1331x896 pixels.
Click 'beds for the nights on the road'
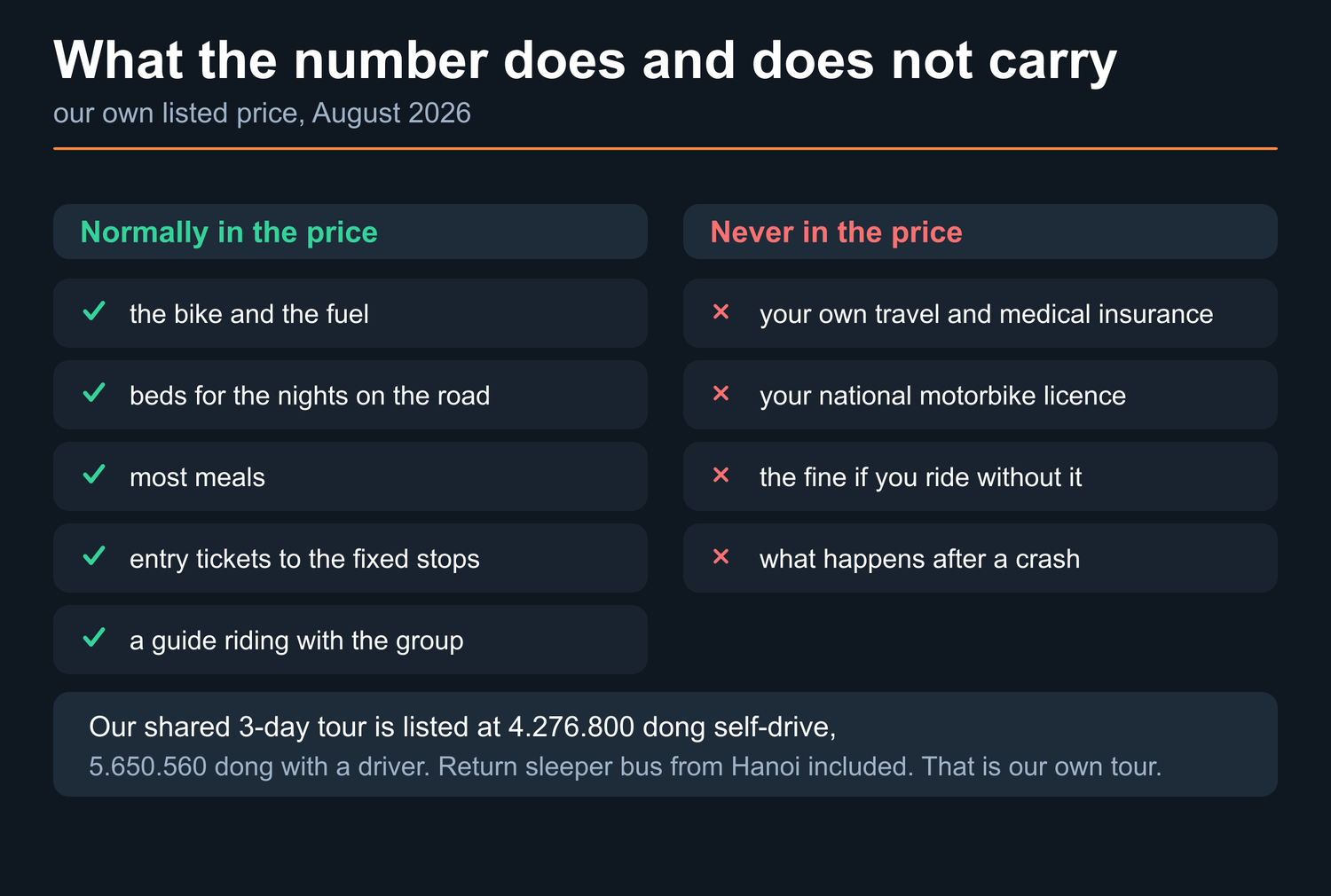click(x=310, y=396)
